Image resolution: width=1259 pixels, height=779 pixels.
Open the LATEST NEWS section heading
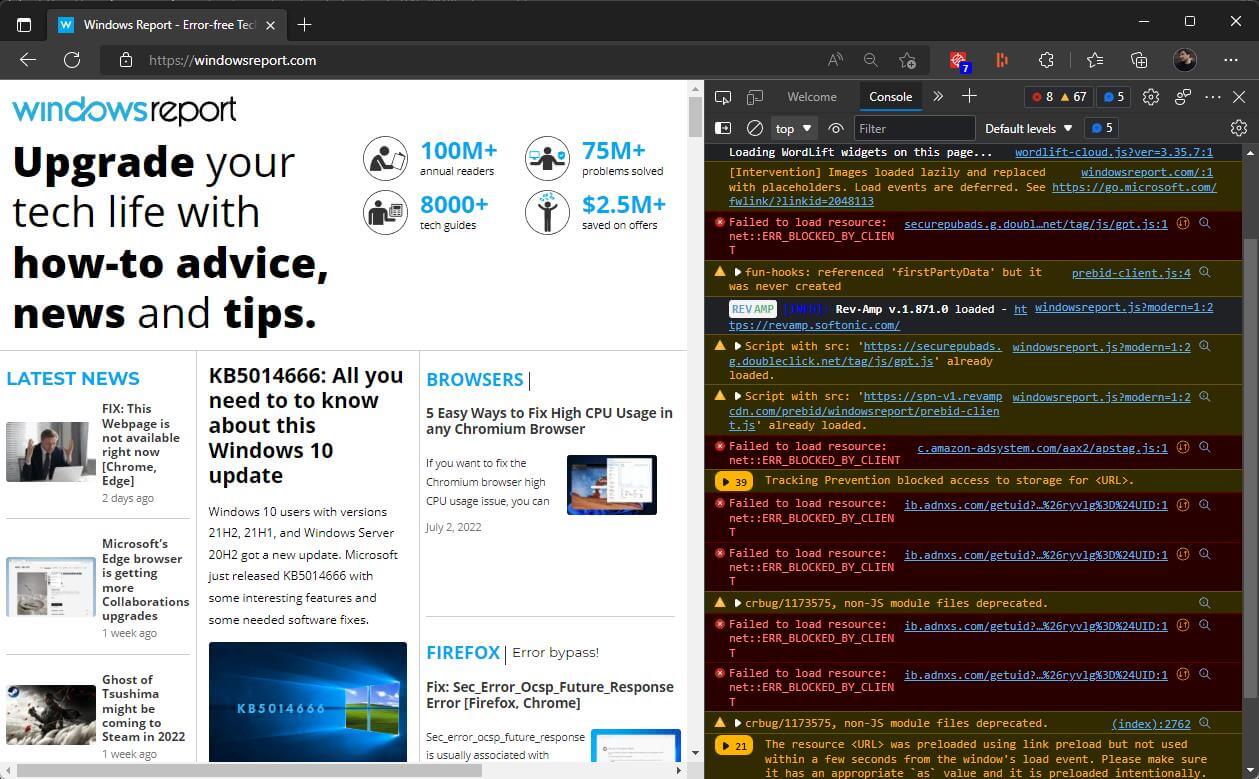click(73, 378)
